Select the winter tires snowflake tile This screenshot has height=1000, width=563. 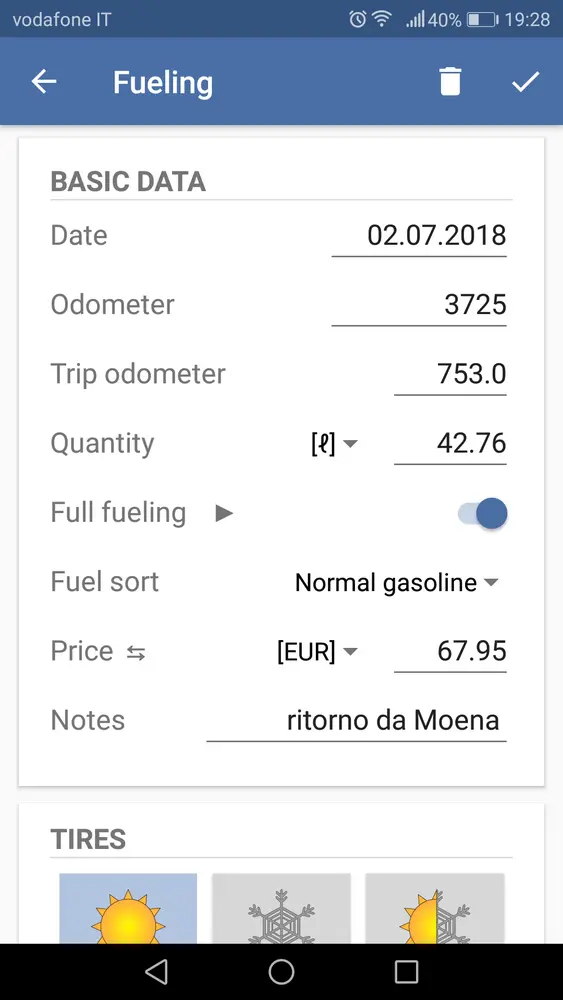[x=281, y=908]
